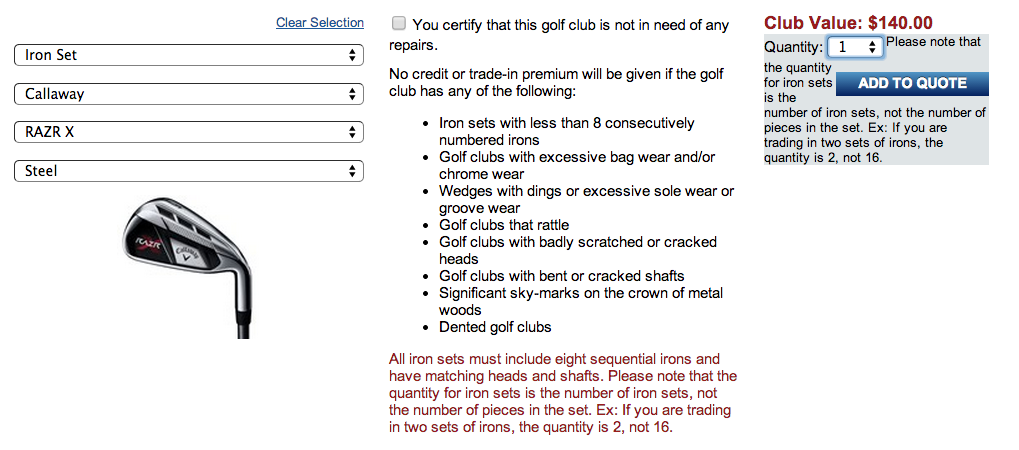
Task: Click the red iron sets requirement note
Action: pos(563,393)
